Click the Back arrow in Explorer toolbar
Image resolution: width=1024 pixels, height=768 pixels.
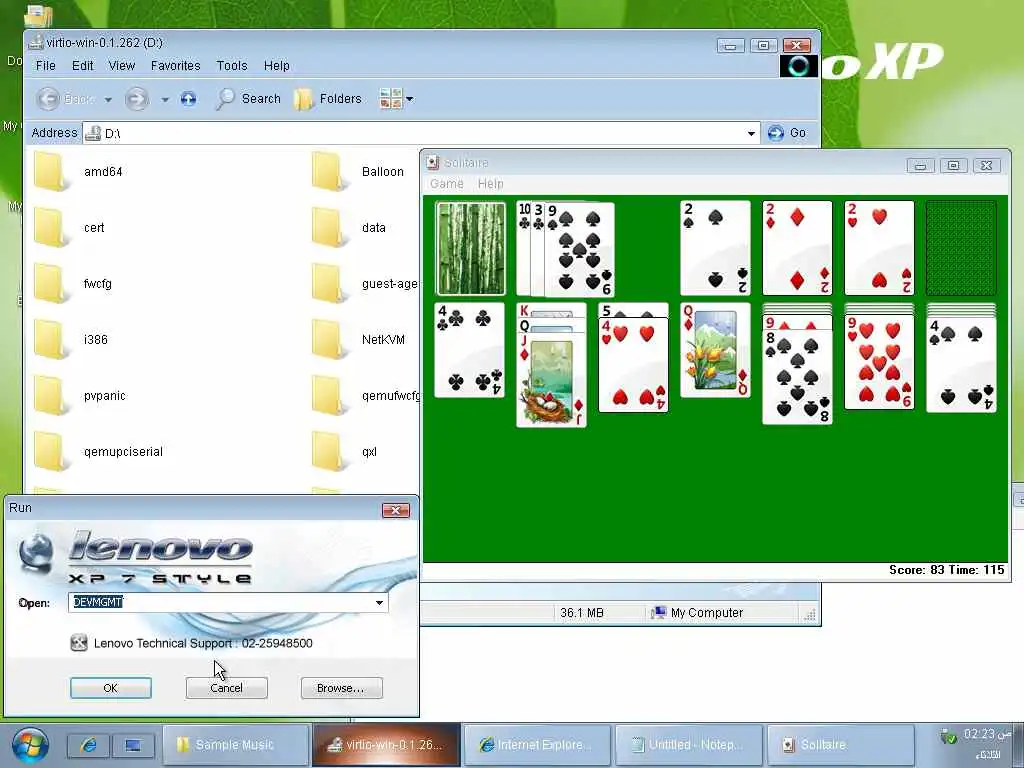coord(48,99)
